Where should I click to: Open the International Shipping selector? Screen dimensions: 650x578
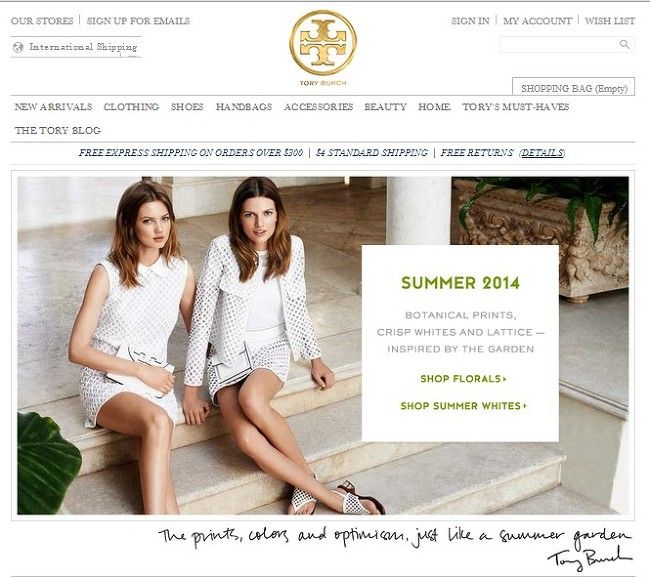[x=76, y=47]
